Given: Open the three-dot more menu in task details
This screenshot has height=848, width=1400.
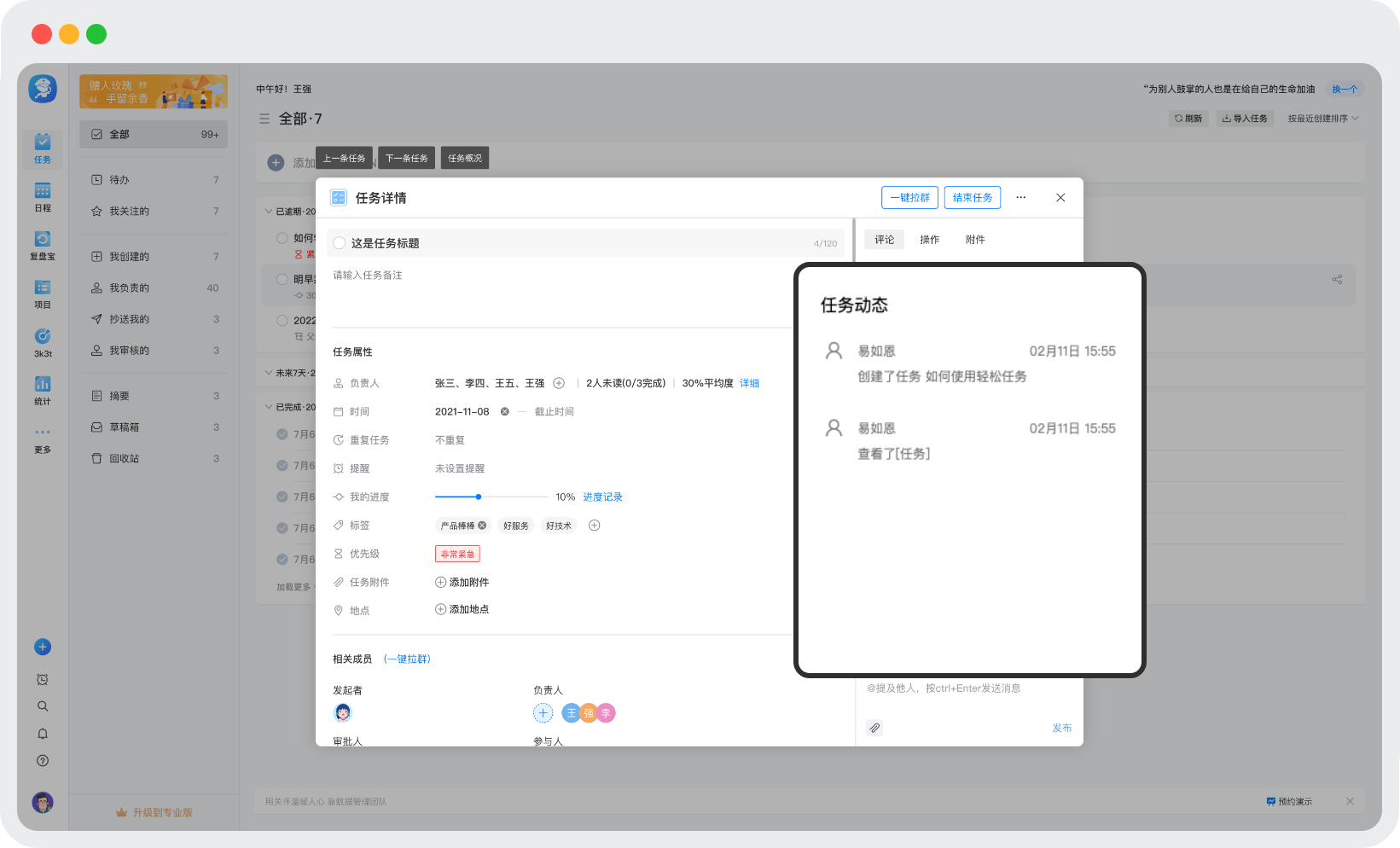Looking at the screenshot, I should tap(1020, 197).
